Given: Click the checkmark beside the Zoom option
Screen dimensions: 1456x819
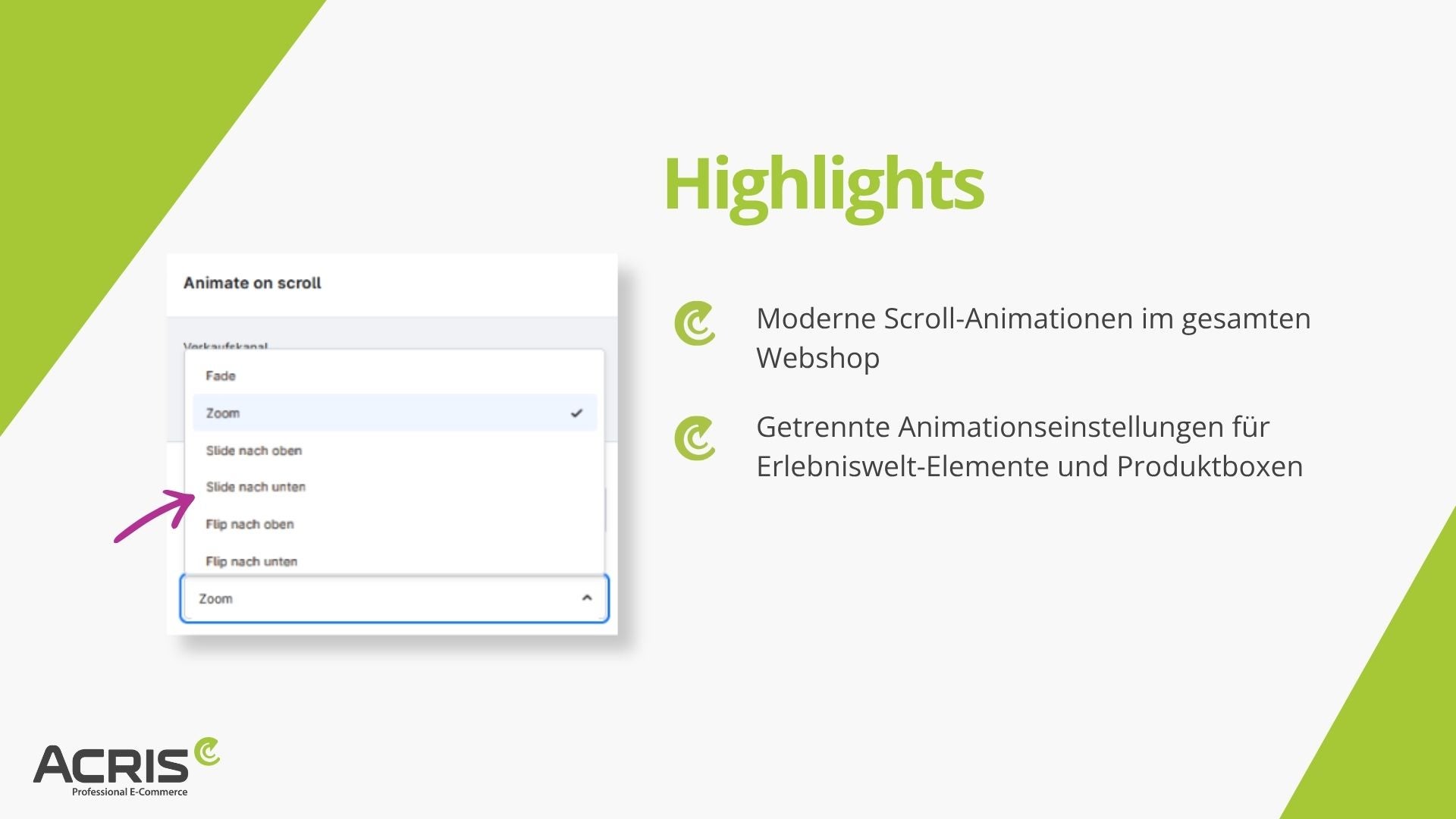Looking at the screenshot, I should pyautogui.click(x=576, y=413).
